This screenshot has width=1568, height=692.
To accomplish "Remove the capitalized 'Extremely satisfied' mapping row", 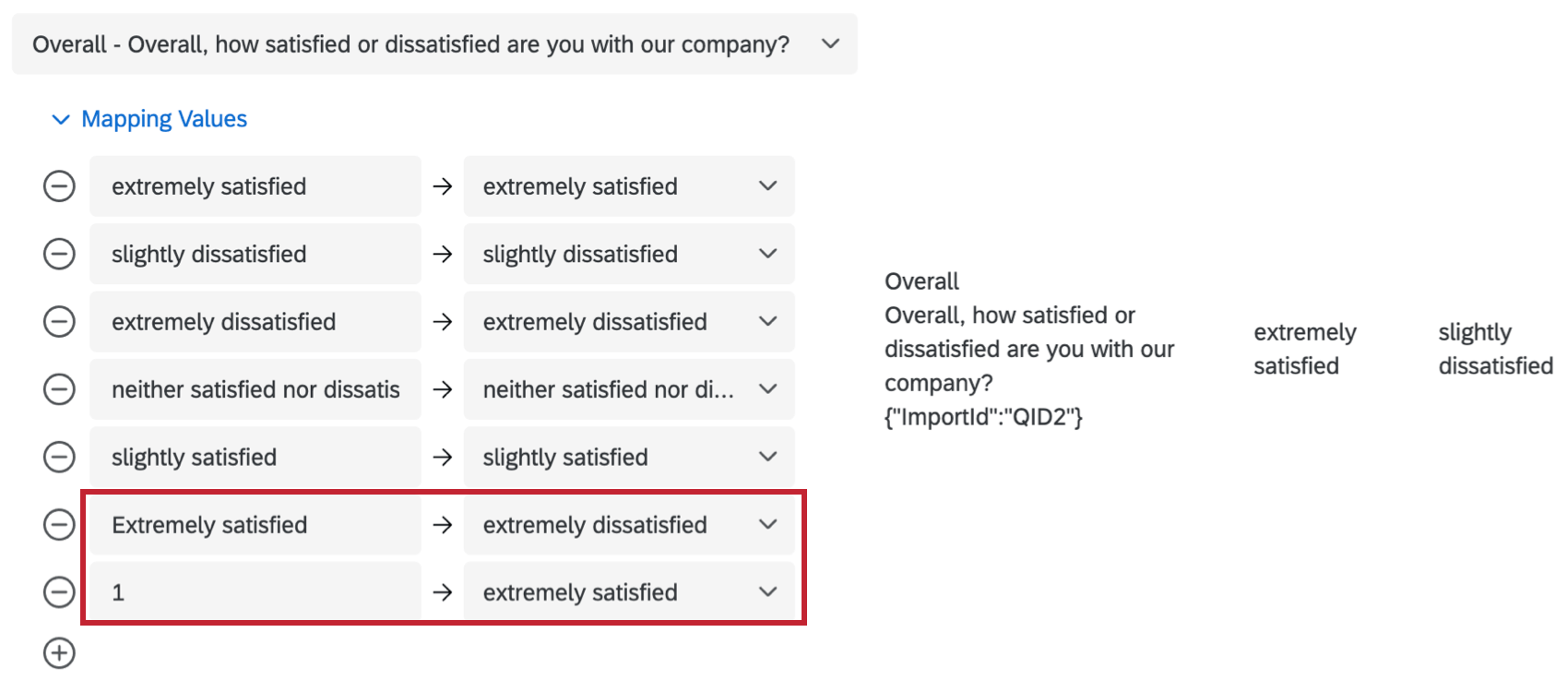I will [x=59, y=525].
